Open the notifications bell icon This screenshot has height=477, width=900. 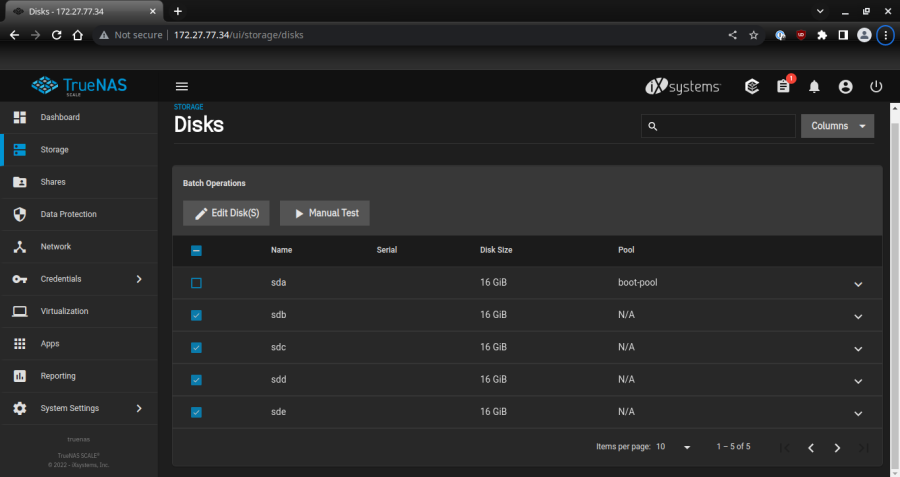tap(814, 87)
